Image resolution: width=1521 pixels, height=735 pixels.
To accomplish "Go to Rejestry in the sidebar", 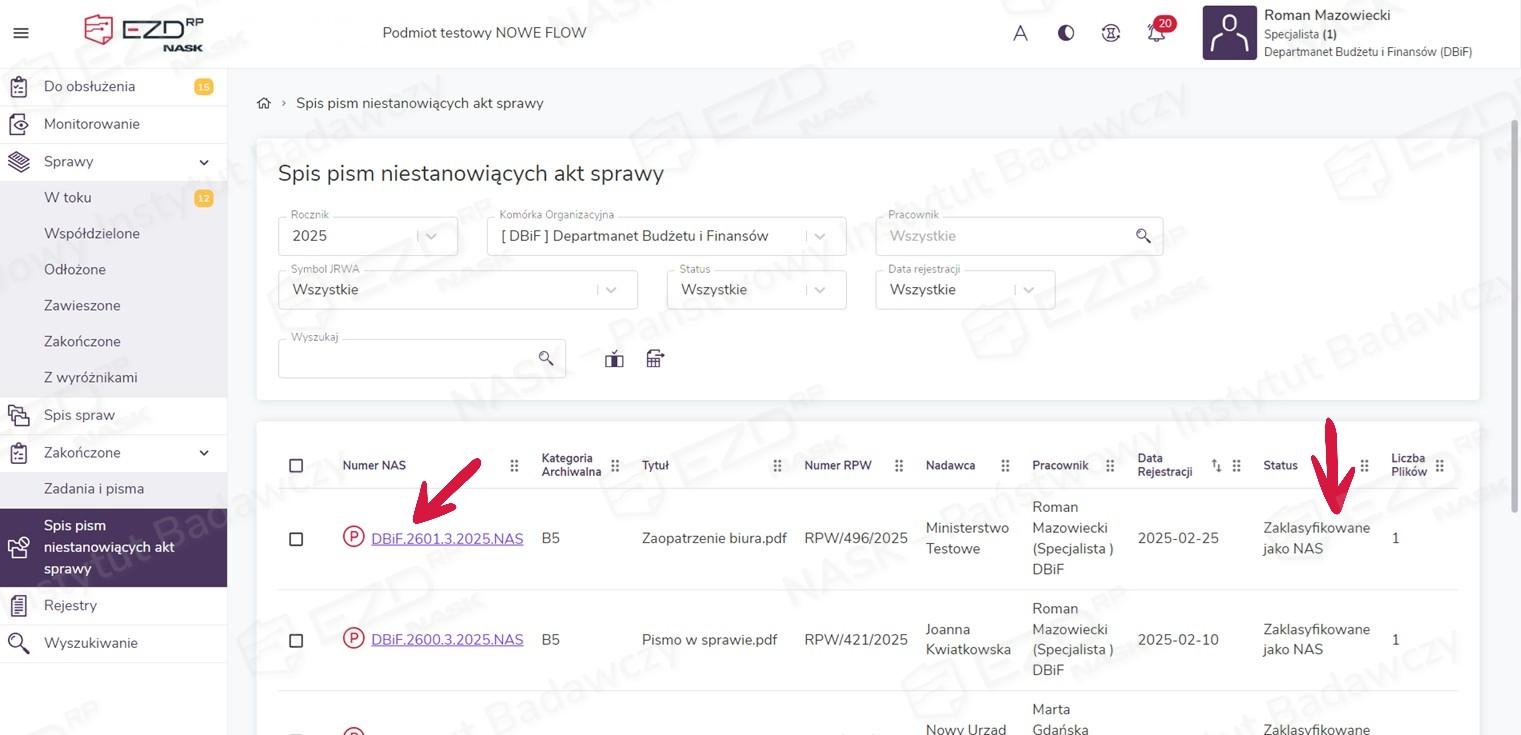I will pos(70,605).
